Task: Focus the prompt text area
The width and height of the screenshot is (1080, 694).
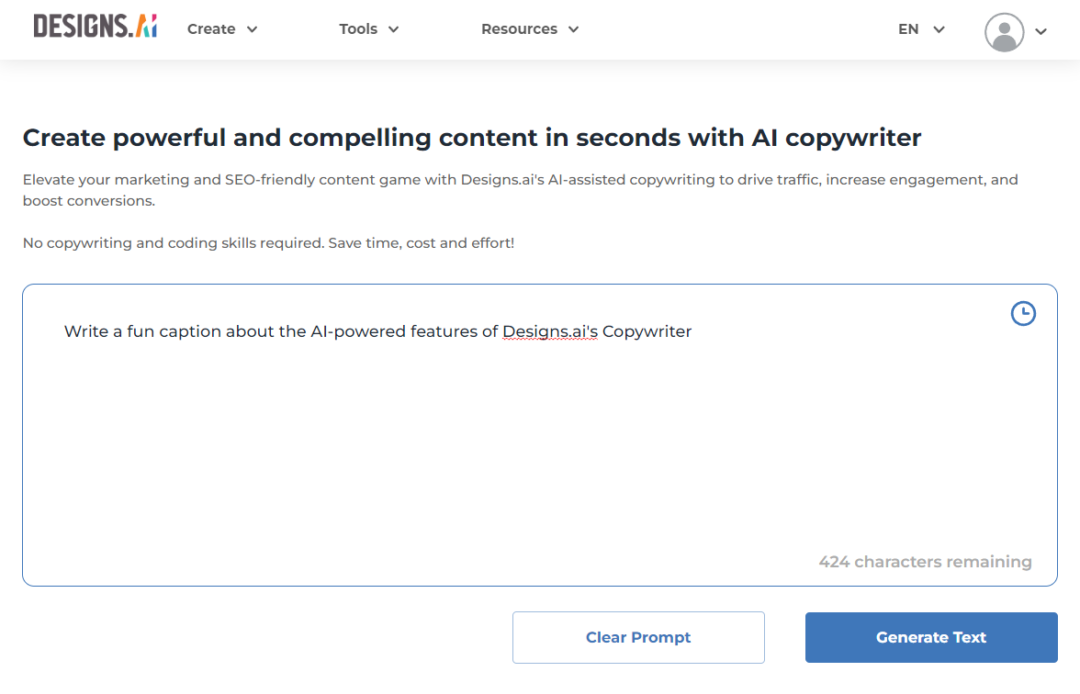Action: coord(540,435)
